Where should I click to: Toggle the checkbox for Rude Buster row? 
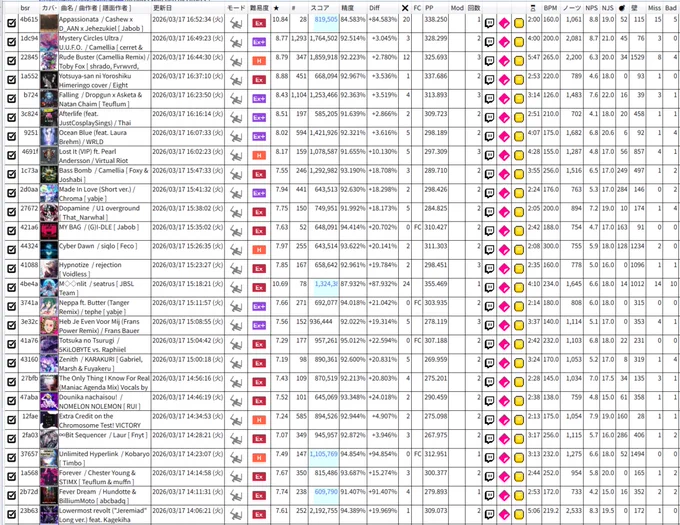pyautogui.click(x=12, y=61)
